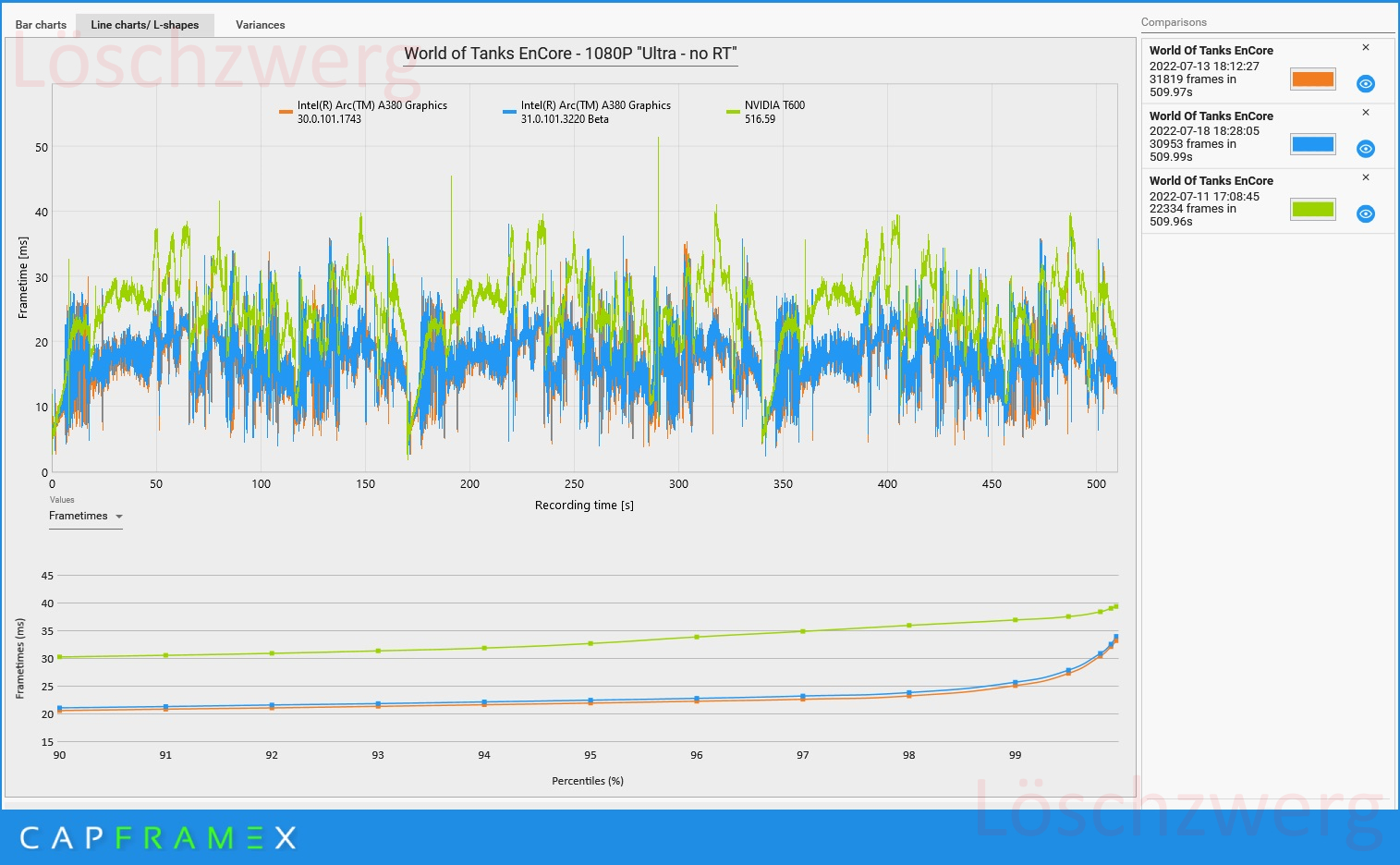Toggle visibility of the 2022-07-13 recording
Screen dimensions: 1400x865
pyautogui.click(x=1365, y=84)
